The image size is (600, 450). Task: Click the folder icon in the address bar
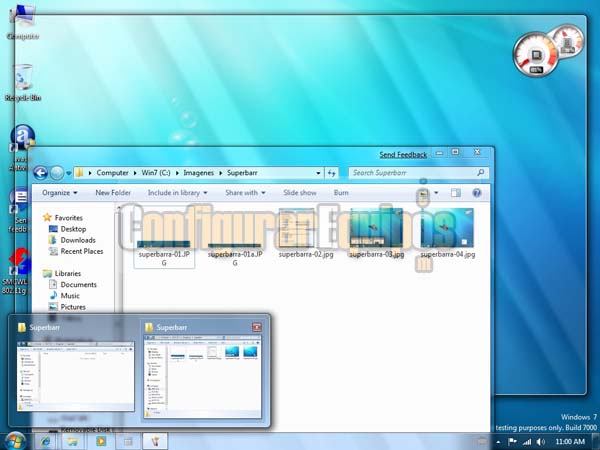click(x=79, y=173)
